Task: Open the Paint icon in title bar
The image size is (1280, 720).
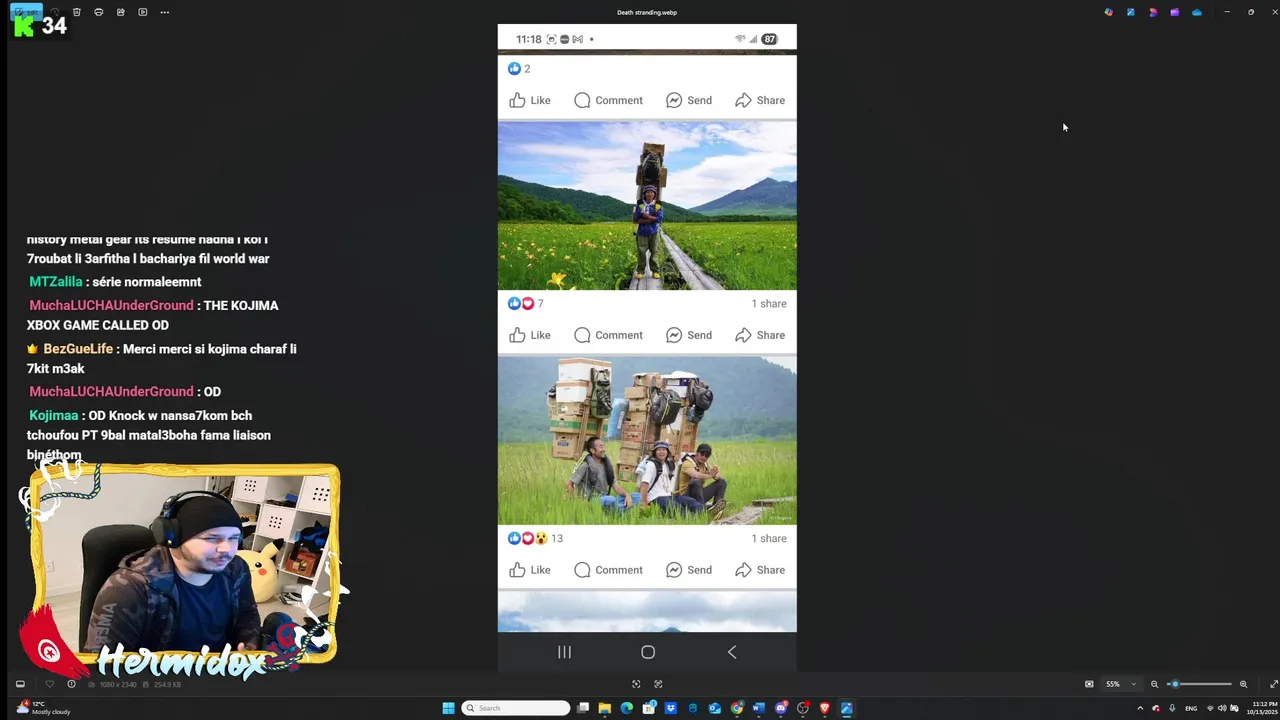Action: (1130, 12)
